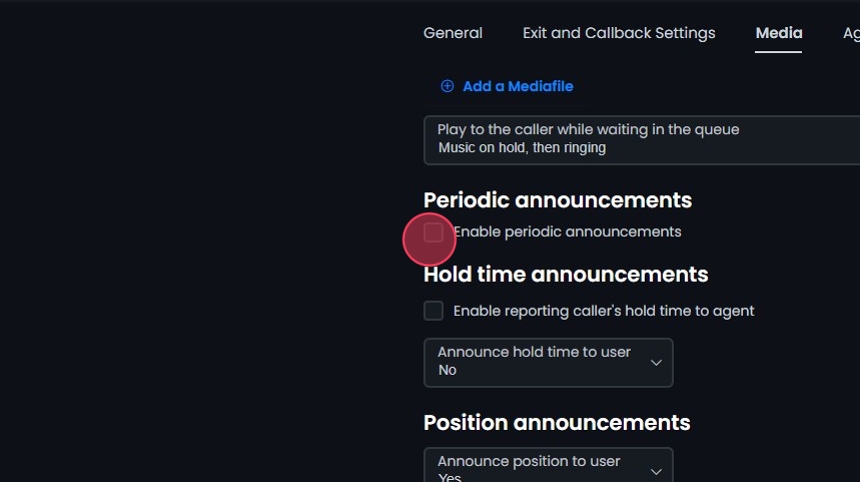Tick the Enable periodic announcements checkbox

tap(433, 232)
